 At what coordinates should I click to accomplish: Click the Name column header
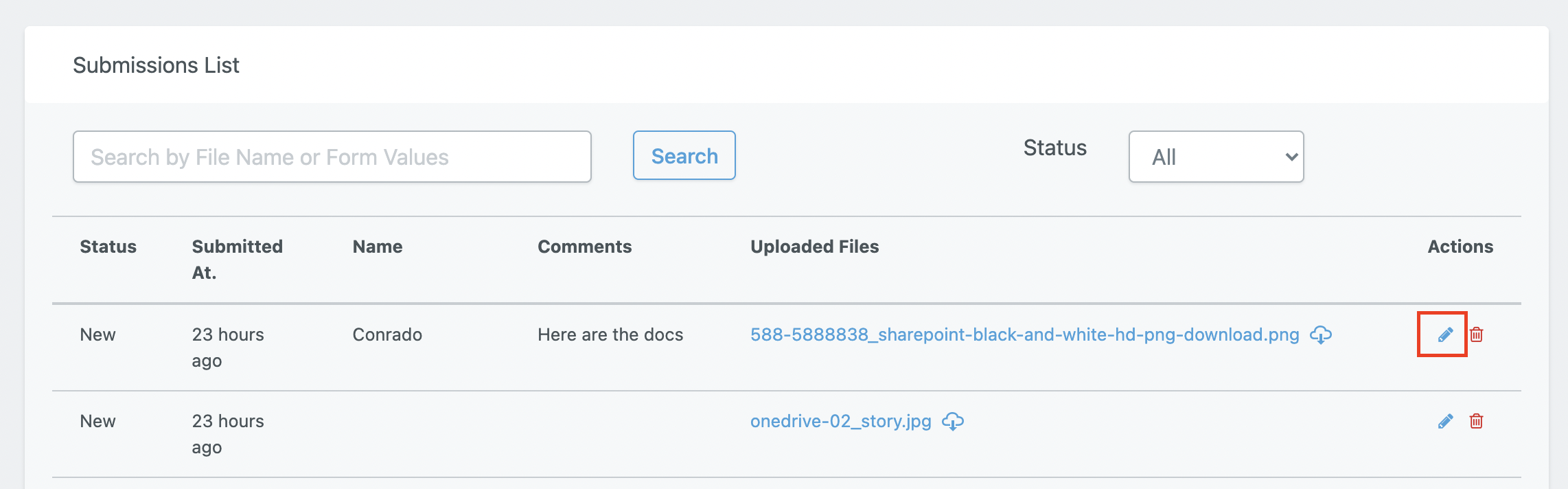tap(378, 247)
